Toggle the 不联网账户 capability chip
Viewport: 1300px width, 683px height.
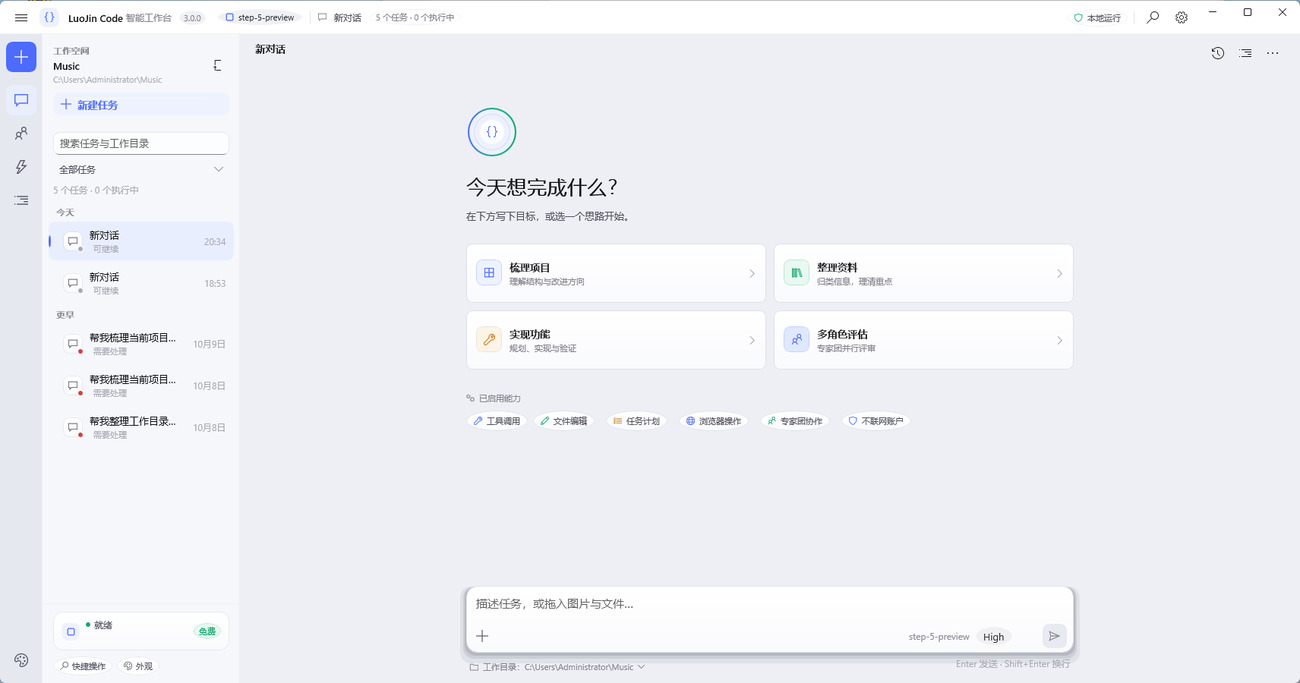tap(876, 421)
